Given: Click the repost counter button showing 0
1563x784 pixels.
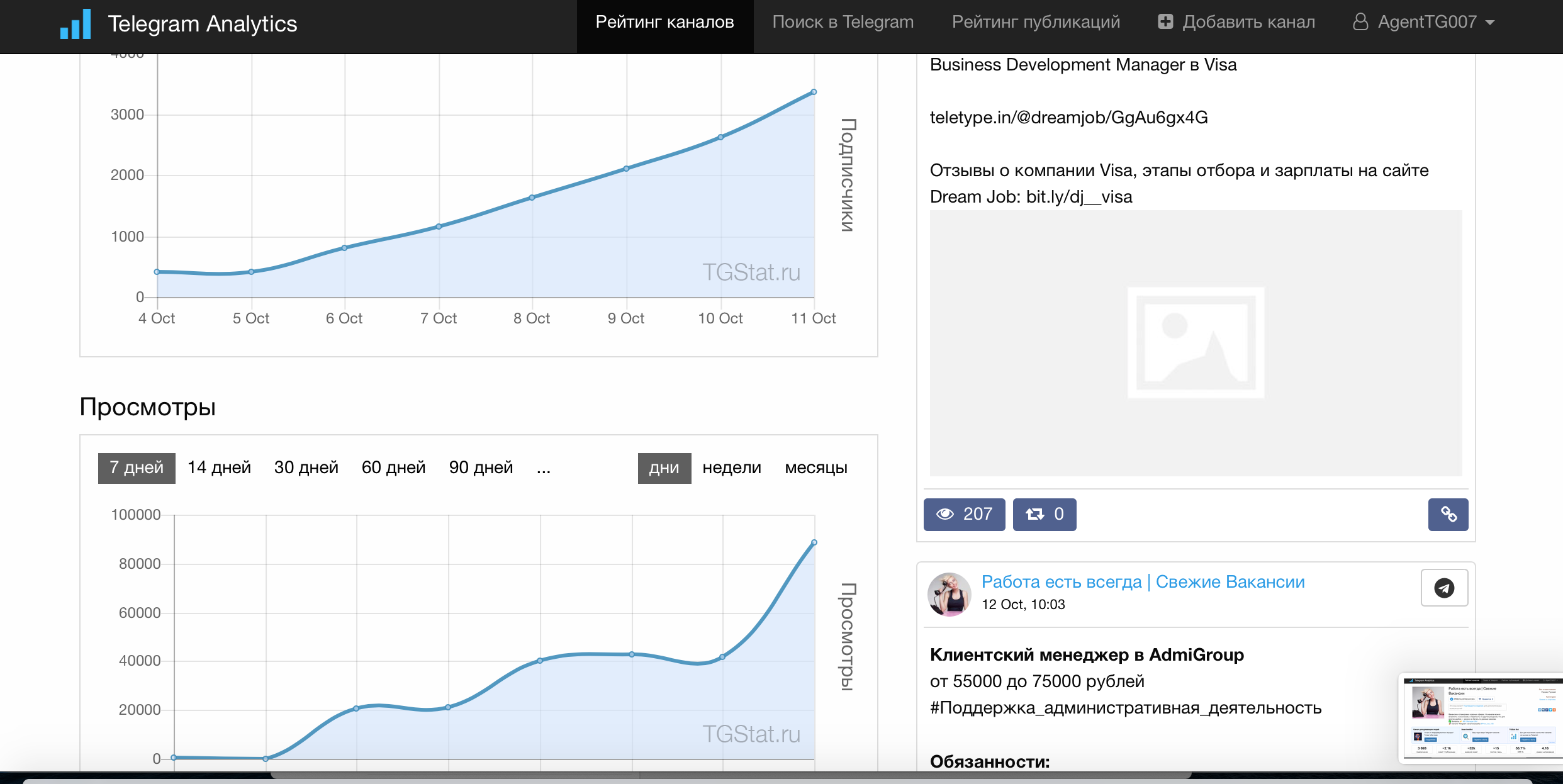Looking at the screenshot, I should tap(1044, 514).
